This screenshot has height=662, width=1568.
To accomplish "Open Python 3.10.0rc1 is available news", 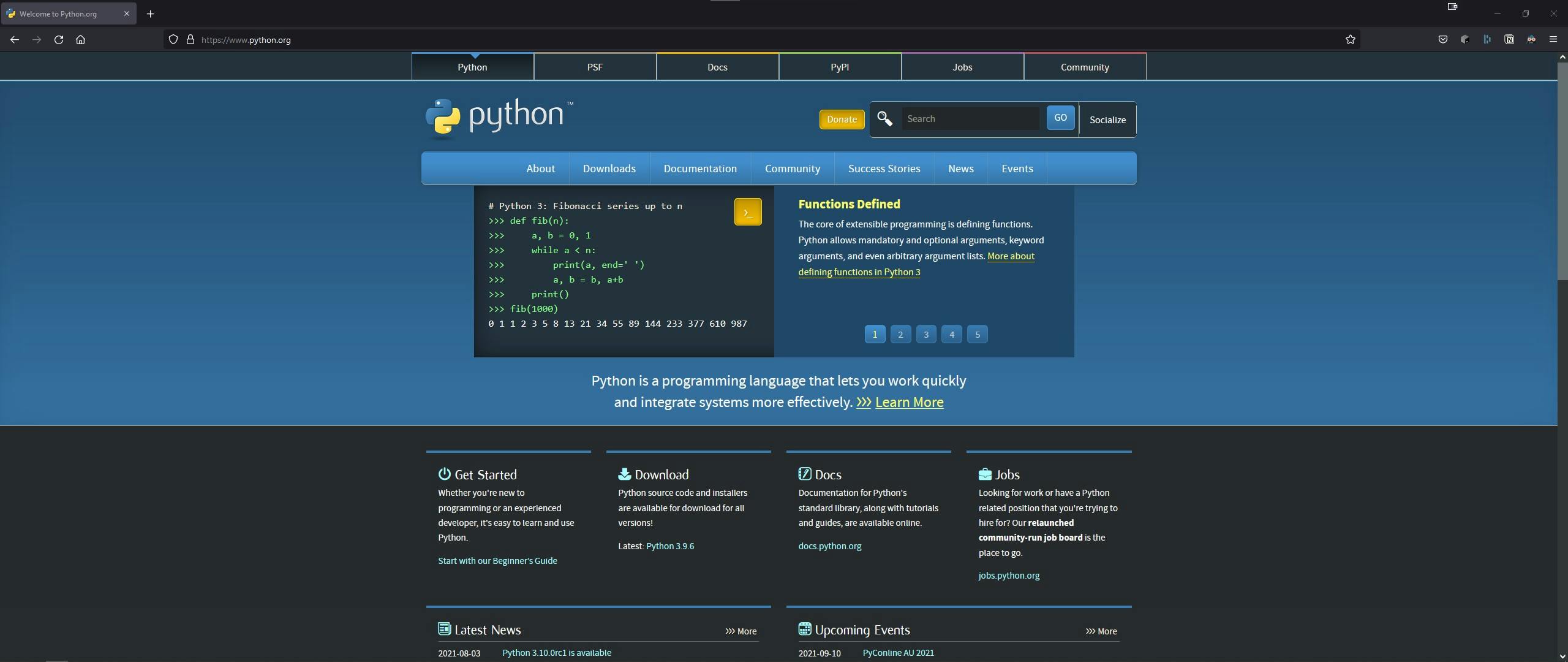I will click(x=557, y=653).
